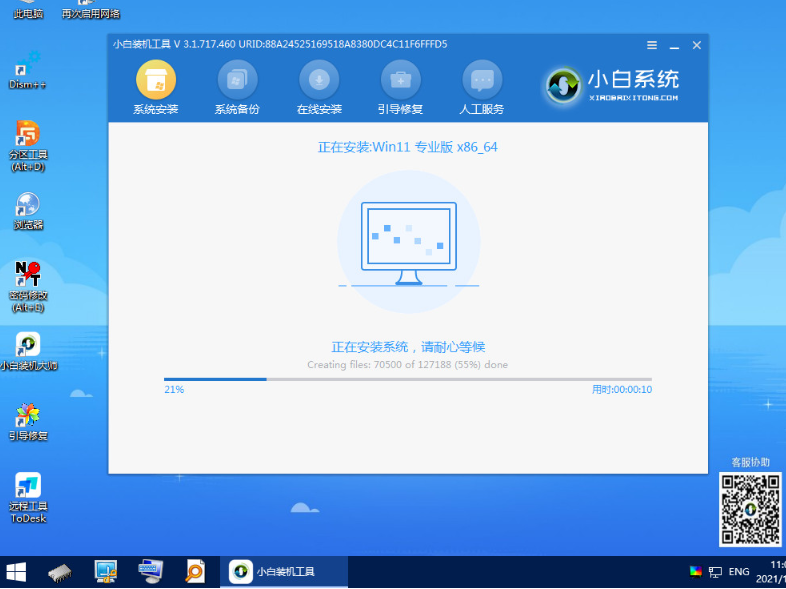Click 小白装机工具 taskbar button
786x589 pixels.
[x=285, y=572]
